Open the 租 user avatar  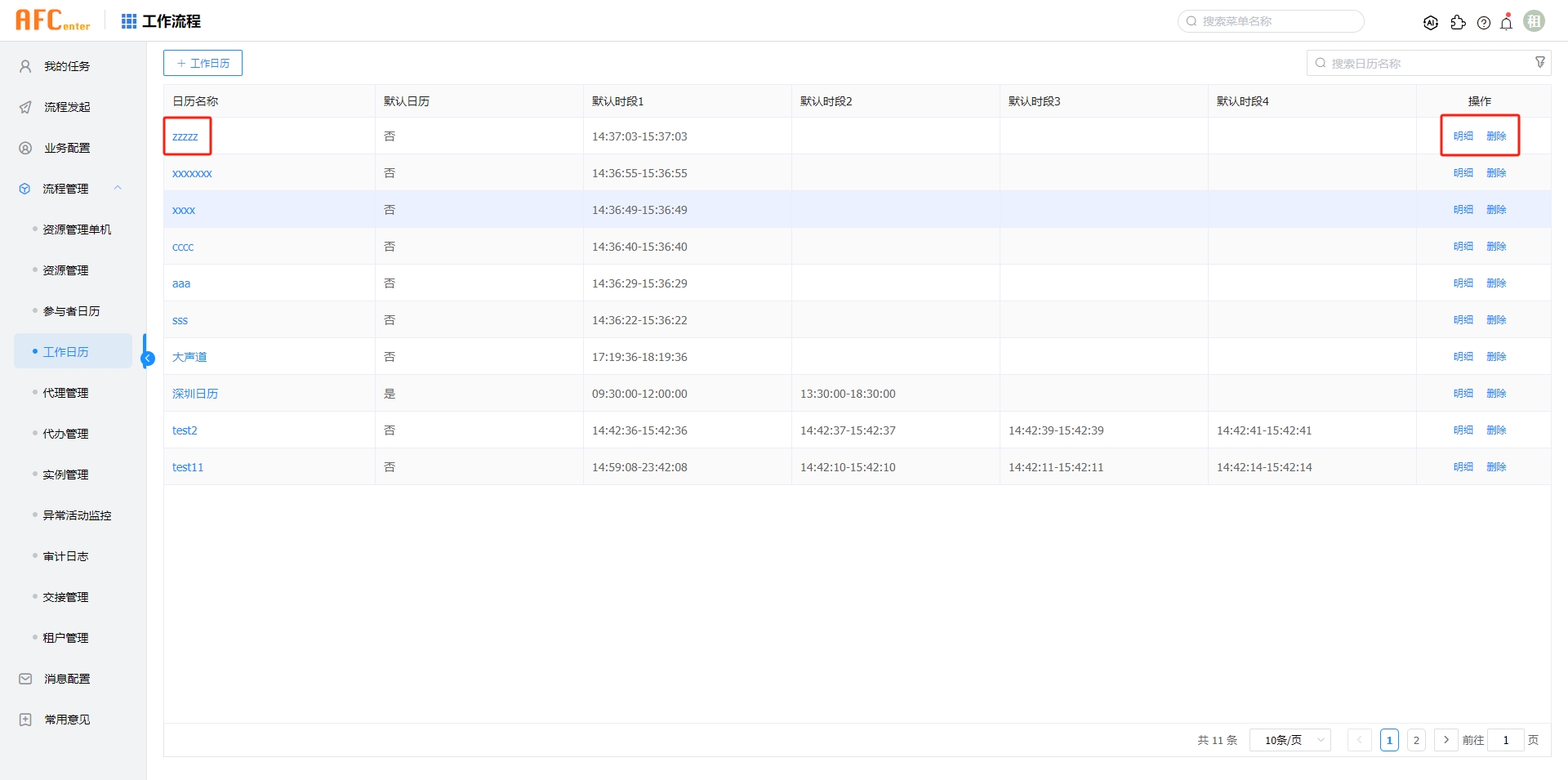[x=1535, y=20]
